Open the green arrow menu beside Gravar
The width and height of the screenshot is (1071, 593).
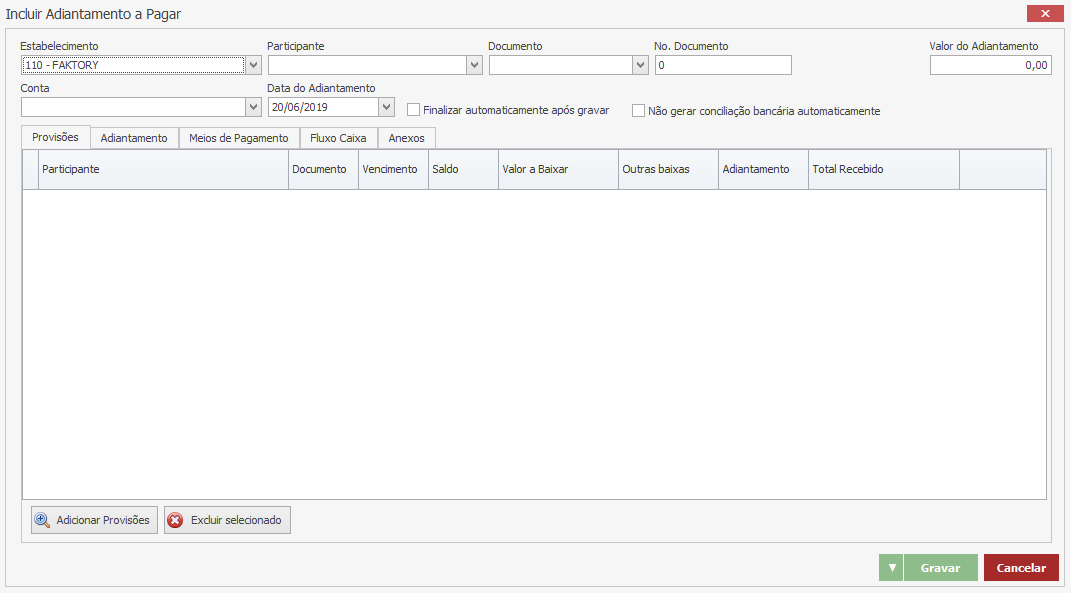point(892,568)
